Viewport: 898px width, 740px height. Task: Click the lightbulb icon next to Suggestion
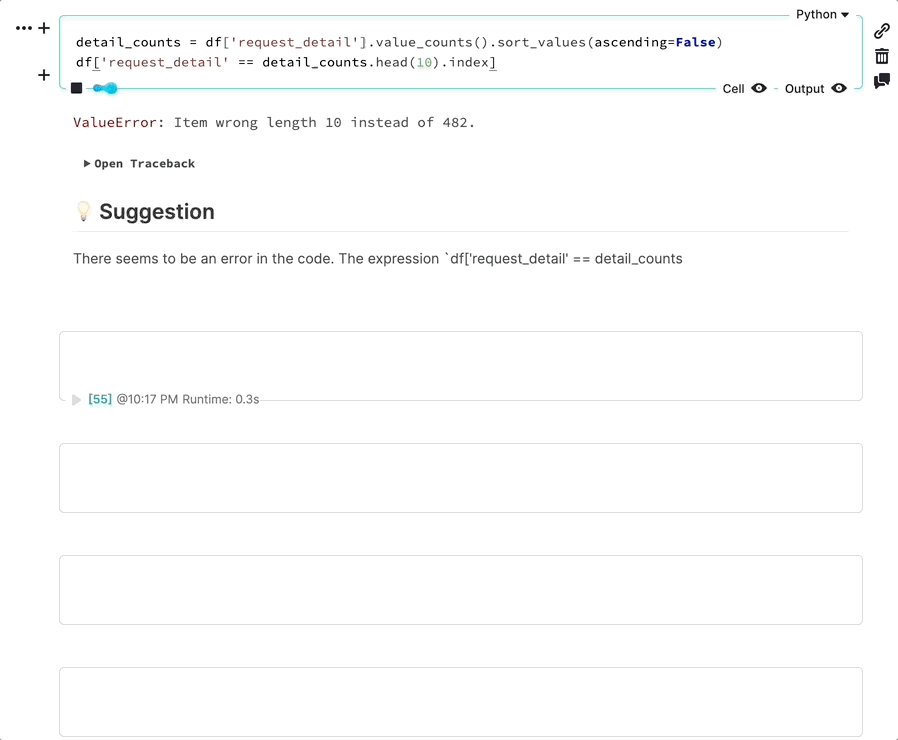point(84,211)
